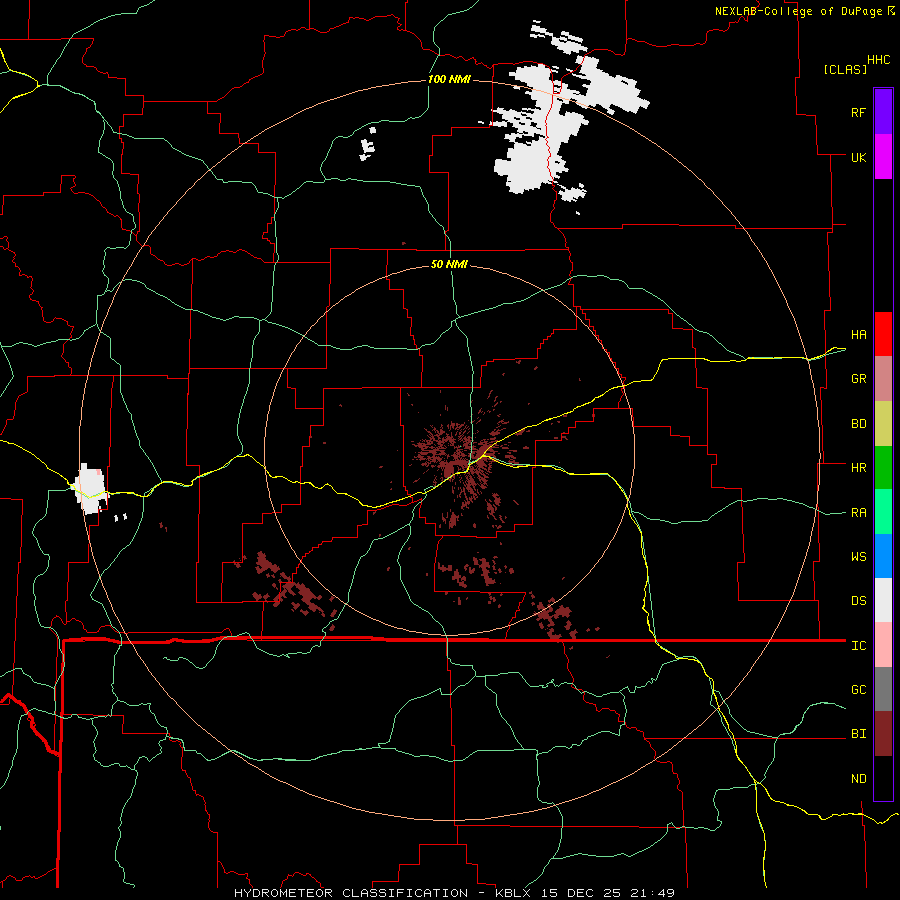Click the Hydrometeor Classification KBLX timestamp caption

(454, 893)
